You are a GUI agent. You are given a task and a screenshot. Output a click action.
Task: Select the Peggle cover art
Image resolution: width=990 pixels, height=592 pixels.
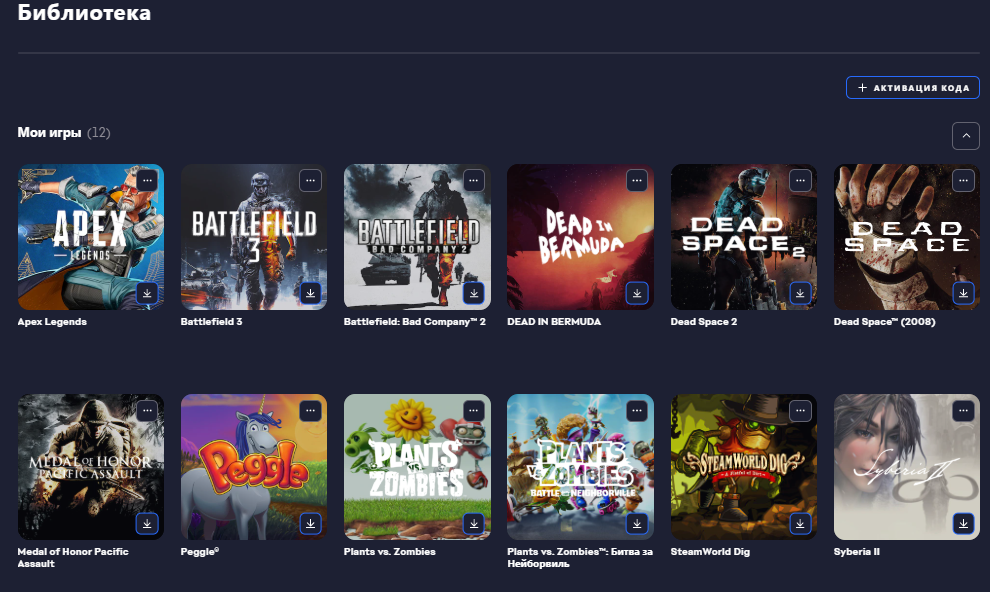(x=254, y=467)
